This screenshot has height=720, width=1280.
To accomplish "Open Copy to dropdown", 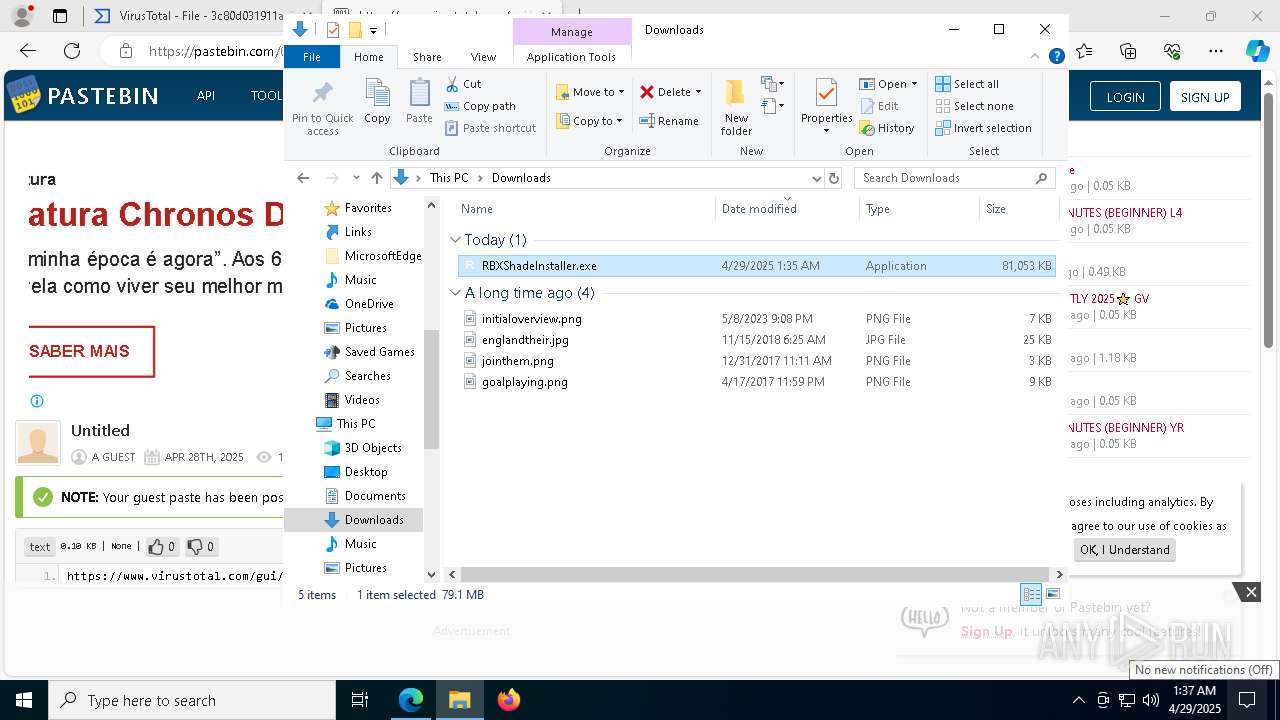I will pyautogui.click(x=590, y=121).
